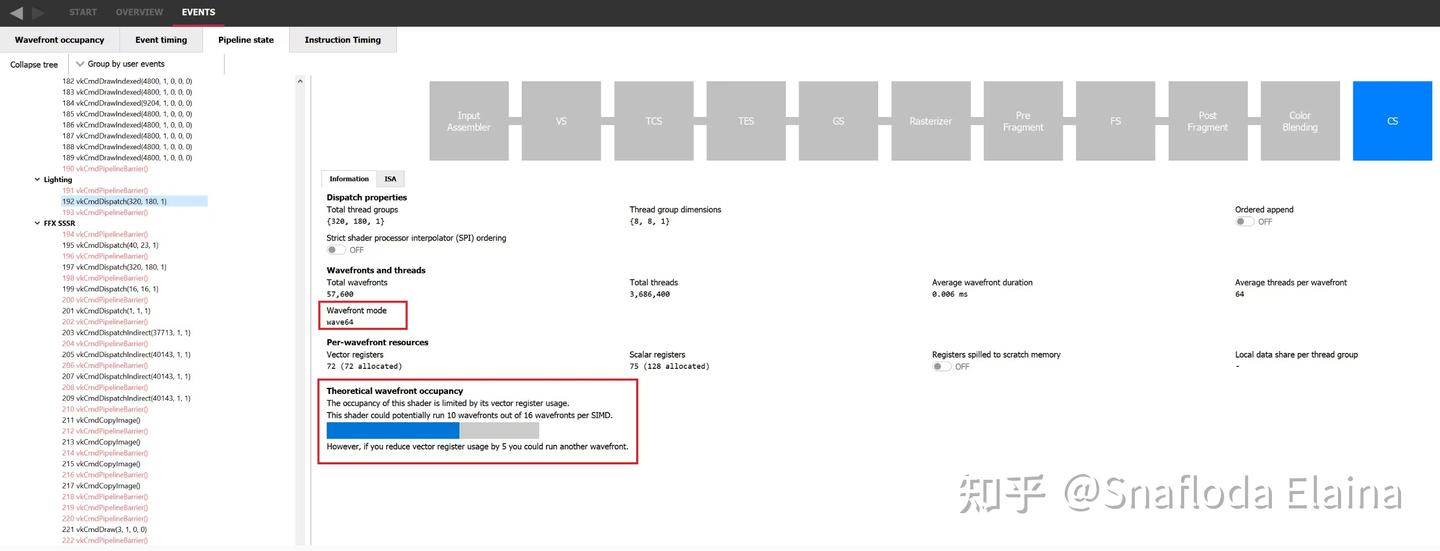Select event 199 vkCmdDispatch(16, 16, 1)
The width and height of the screenshot is (1440, 551).
click(110, 289)
